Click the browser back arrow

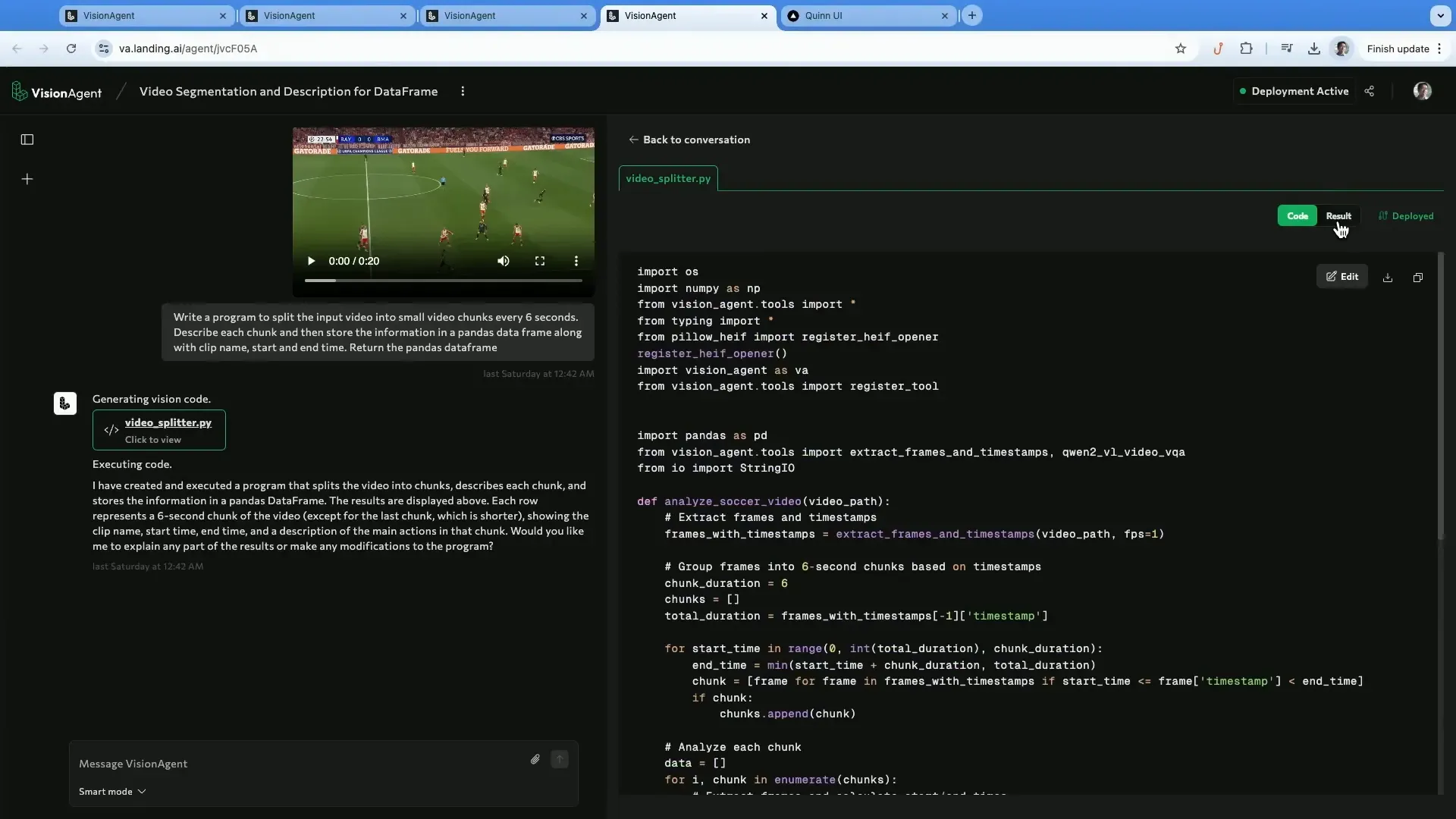(x=17, y=49)
